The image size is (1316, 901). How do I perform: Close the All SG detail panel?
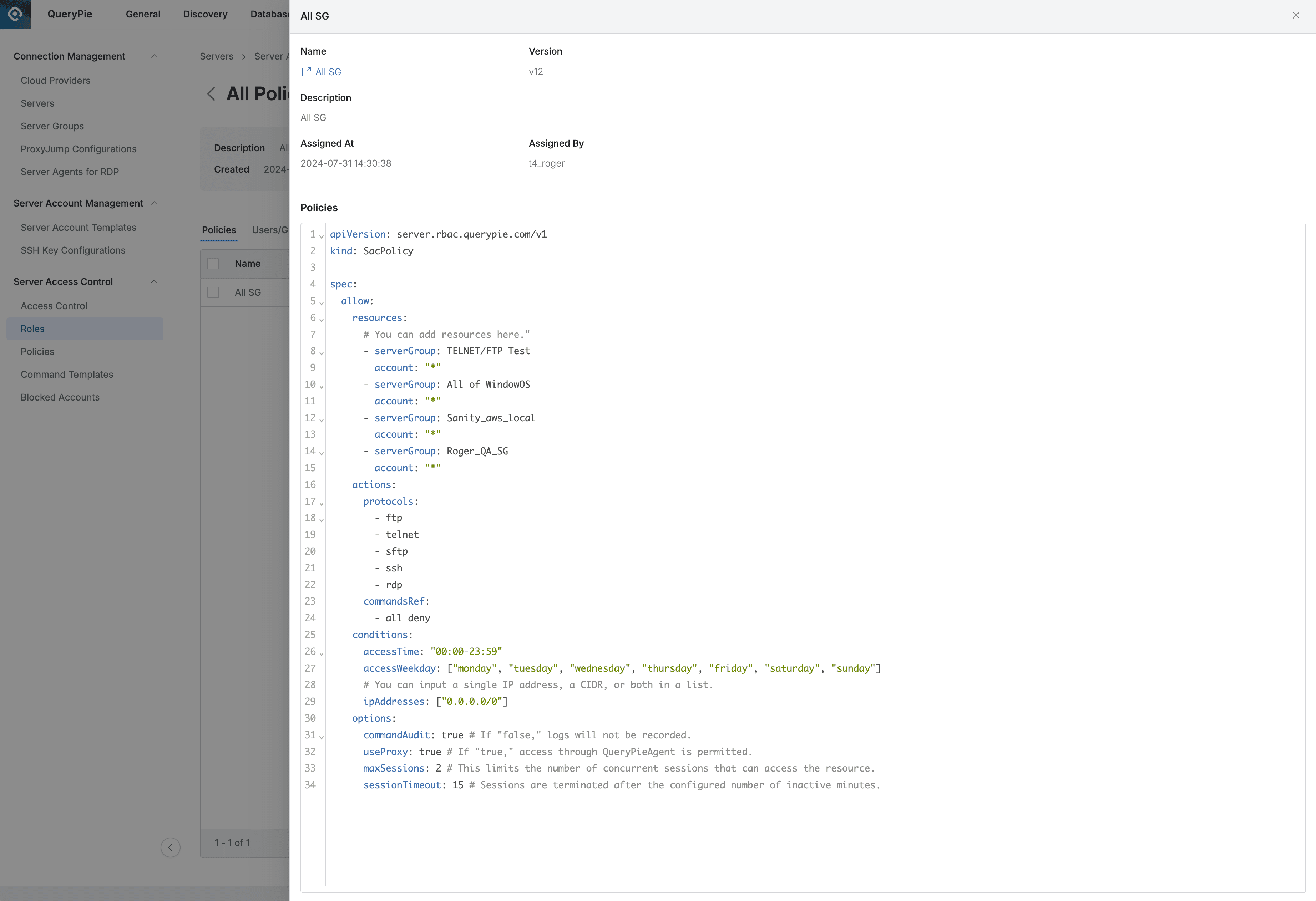pyautogui.click(x=1296, y=16)
